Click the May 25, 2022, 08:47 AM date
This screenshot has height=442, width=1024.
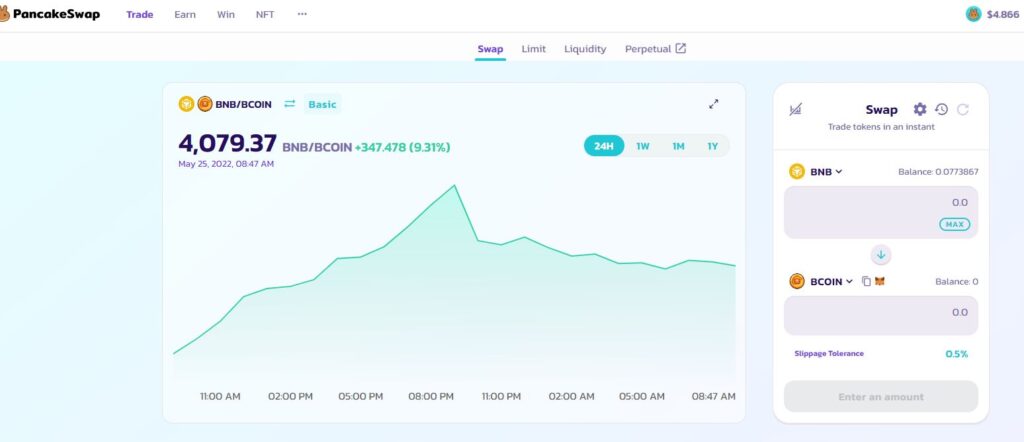tap(226, 164)
